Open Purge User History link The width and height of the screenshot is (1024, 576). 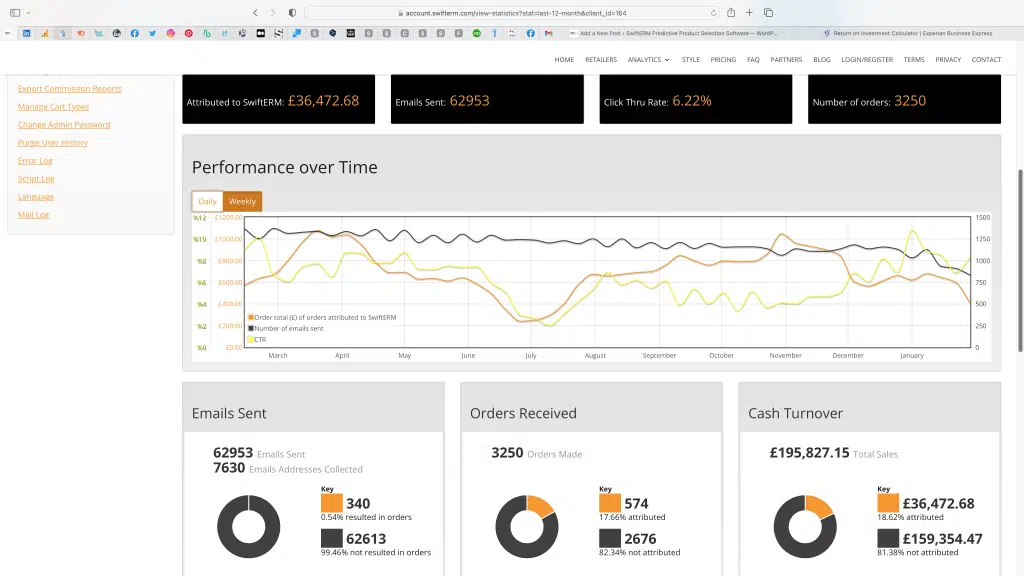[53, 142]
